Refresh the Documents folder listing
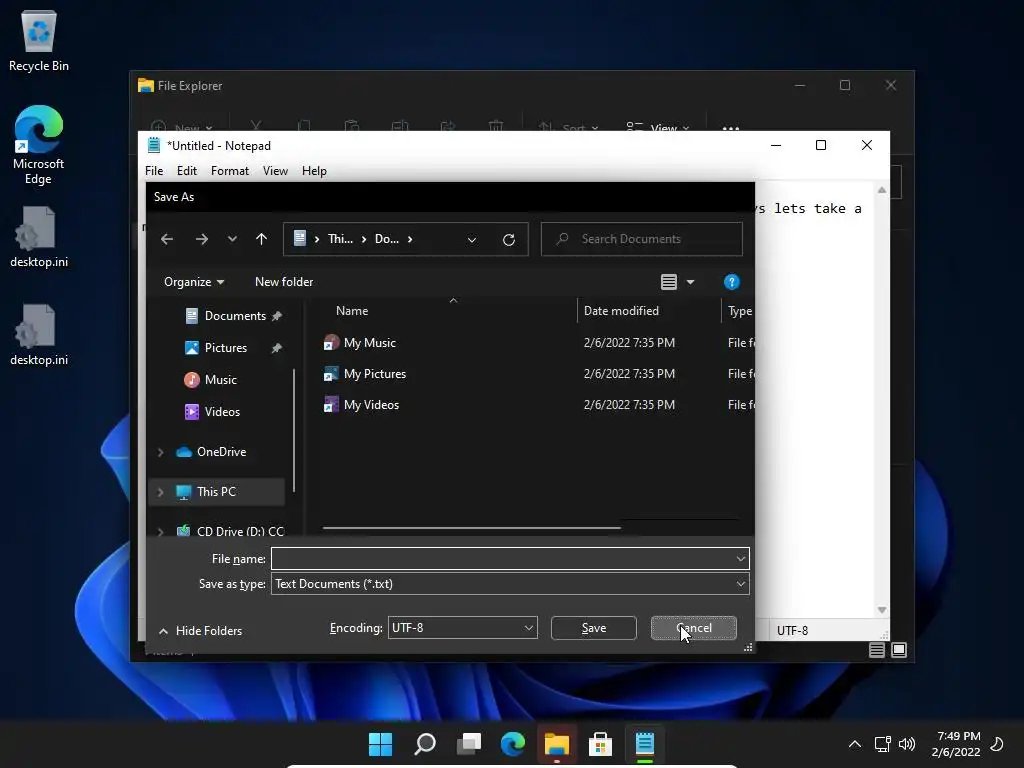Viewport: 1024px width, 768px height. click(509, 239)
